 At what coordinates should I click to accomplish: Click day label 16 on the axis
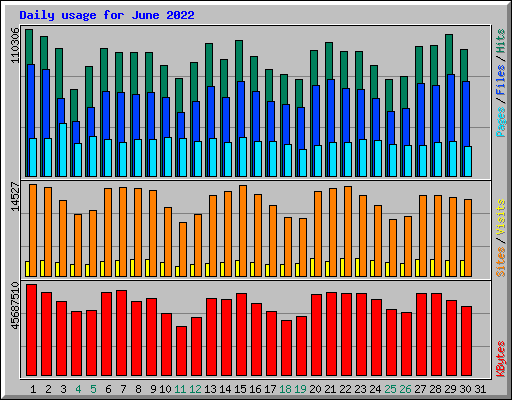[x=255, y=389]
